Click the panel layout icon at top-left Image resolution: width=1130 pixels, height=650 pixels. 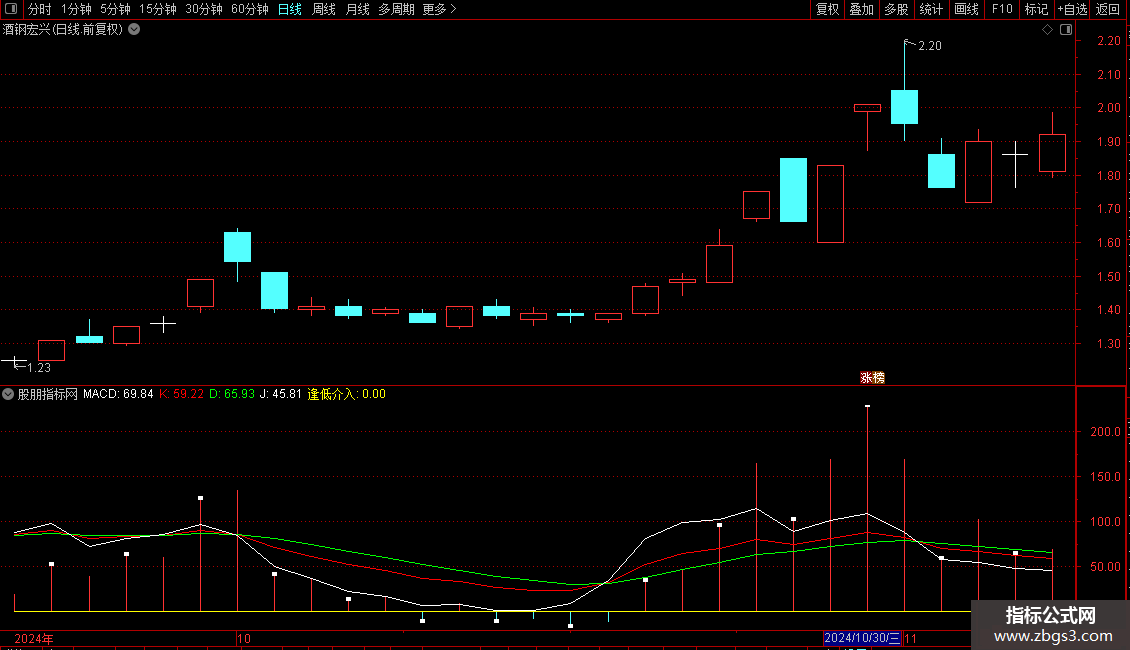click(11, 9)
